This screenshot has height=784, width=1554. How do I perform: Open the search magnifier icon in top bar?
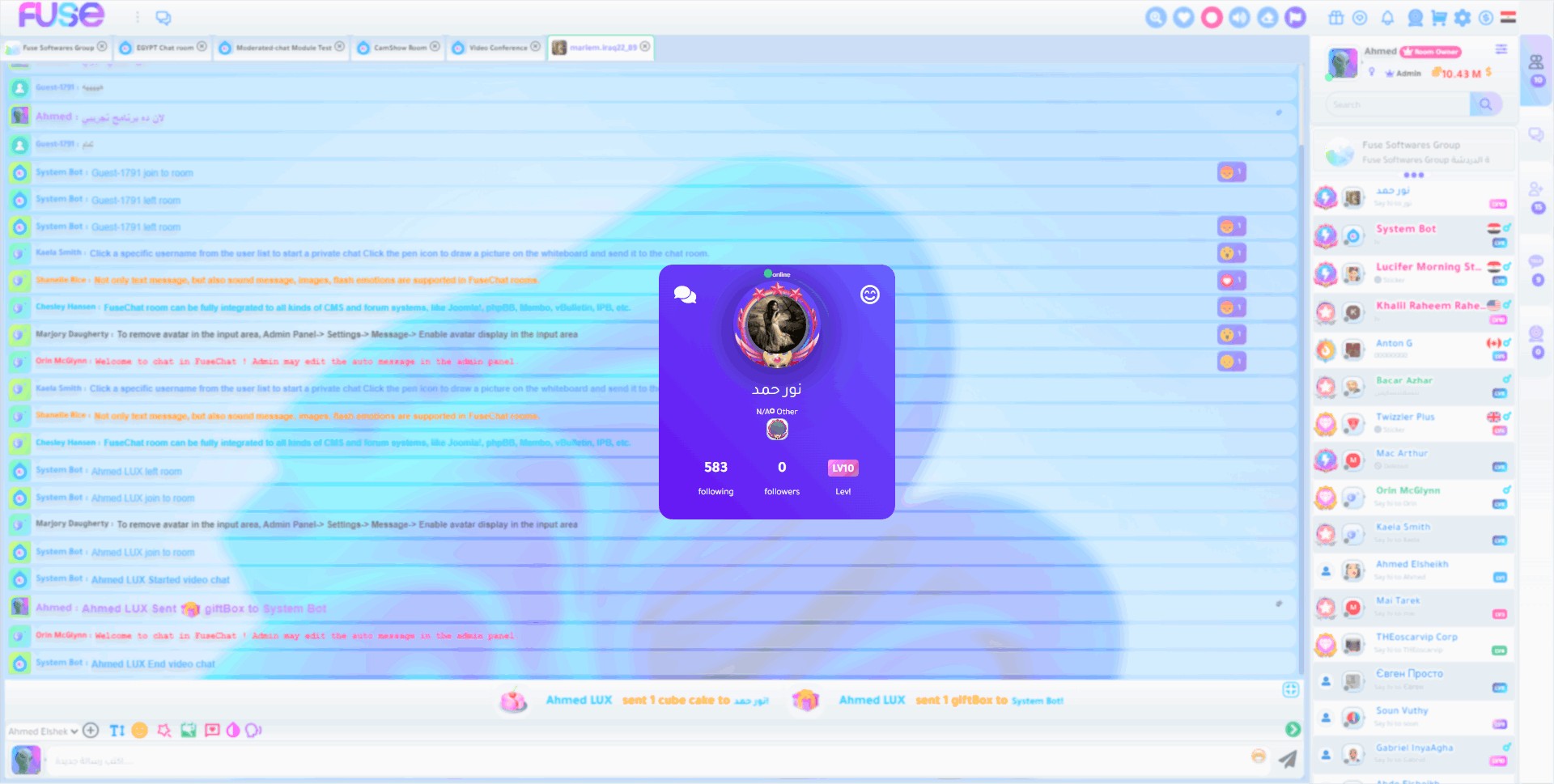(1156, 17)
